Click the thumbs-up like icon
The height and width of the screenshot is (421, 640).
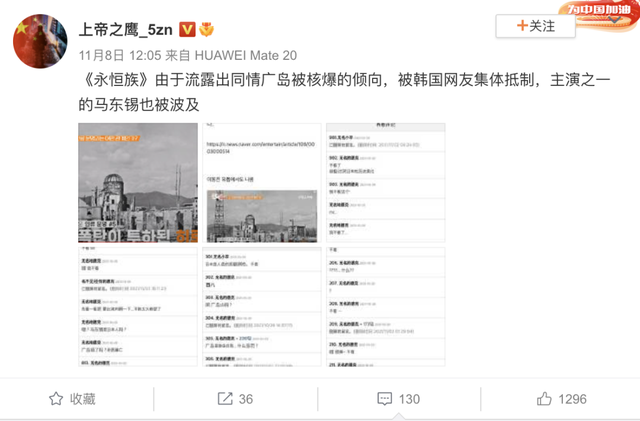(544, 399)
